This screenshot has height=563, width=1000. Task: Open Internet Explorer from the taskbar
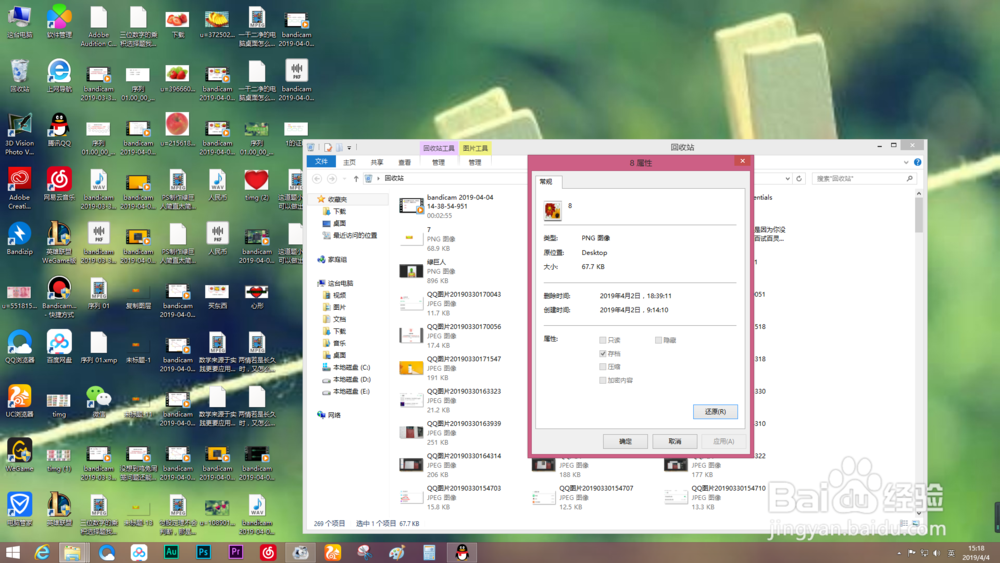coord(42,552)
